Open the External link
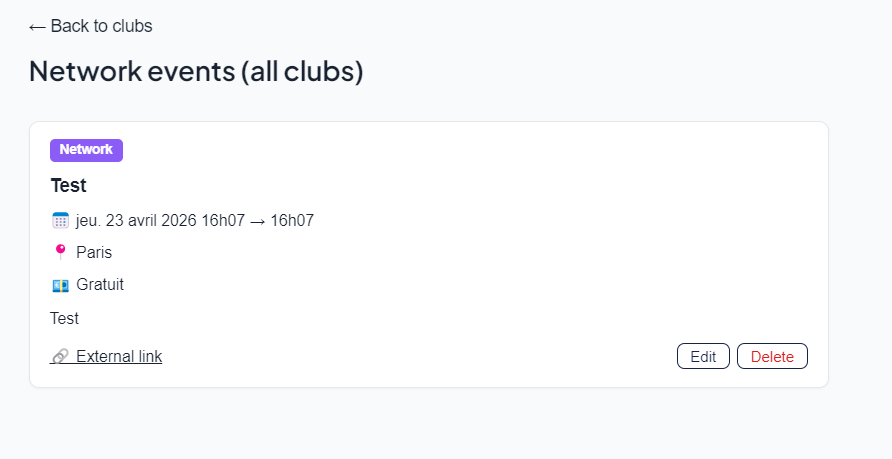Image resolution: width=892 pixels, height=459 pixels. pos(118,356)
